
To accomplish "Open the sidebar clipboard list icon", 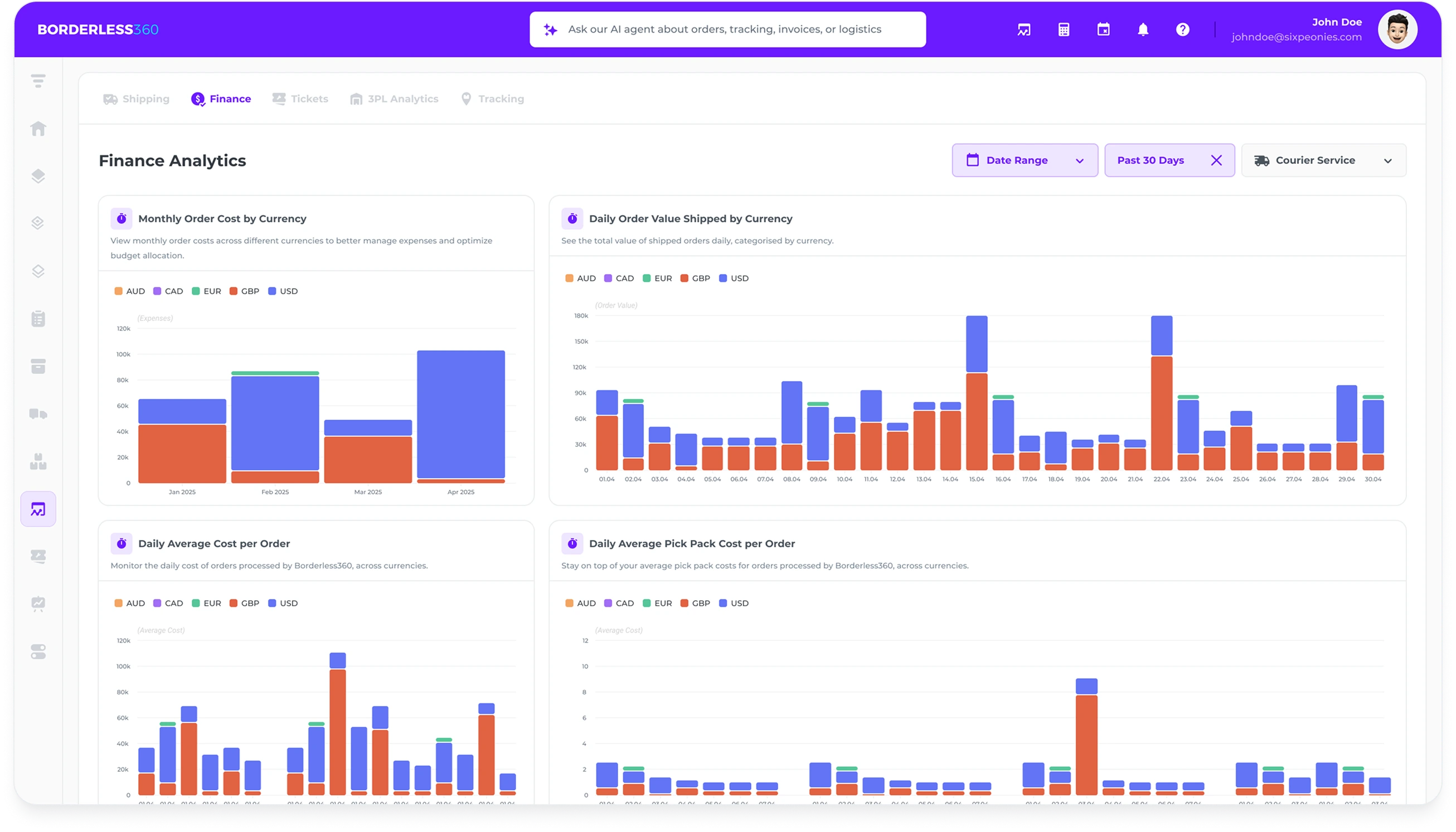I will click(38, 319).
